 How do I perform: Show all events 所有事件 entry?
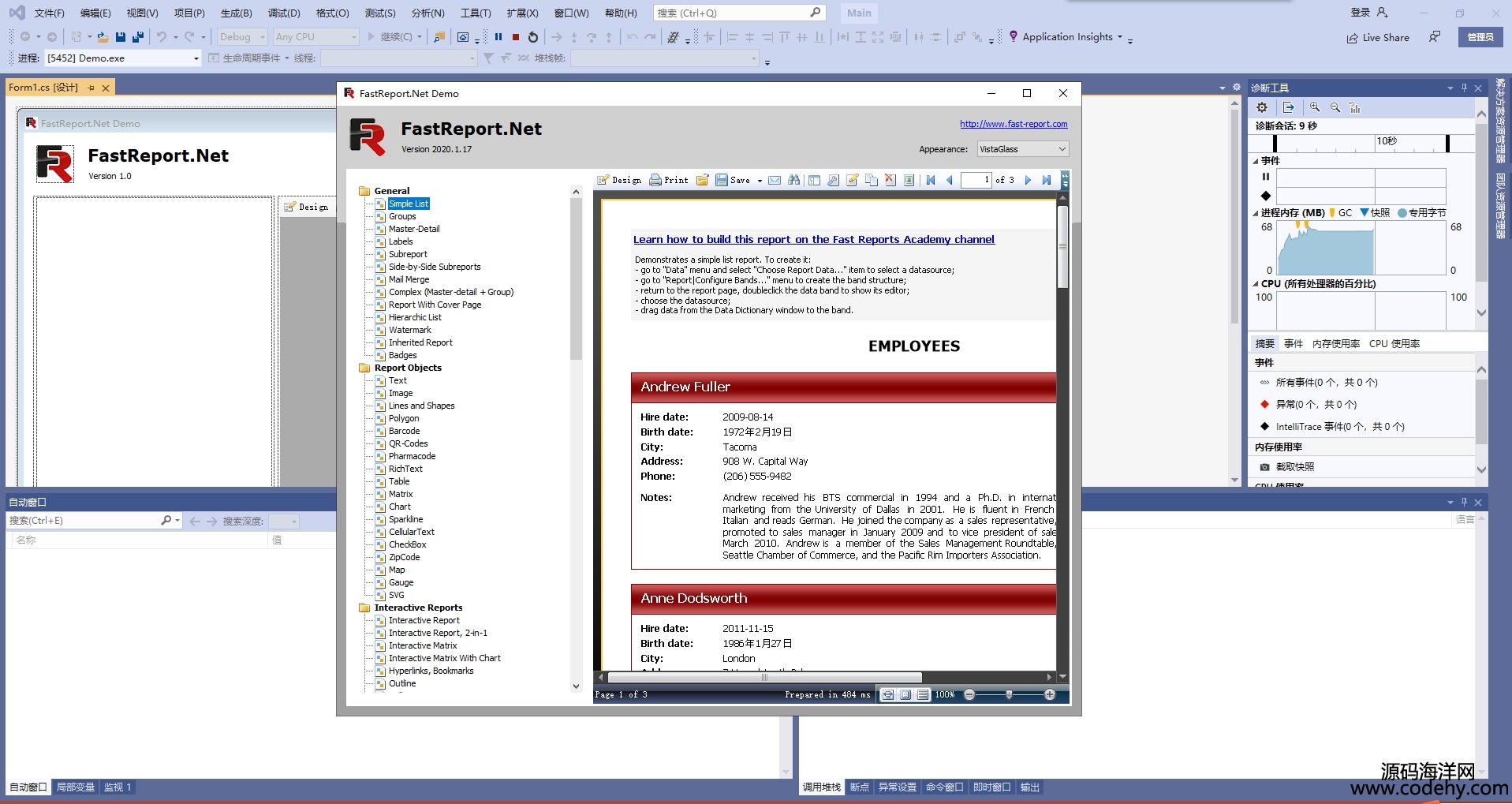tap(1327, 382)
